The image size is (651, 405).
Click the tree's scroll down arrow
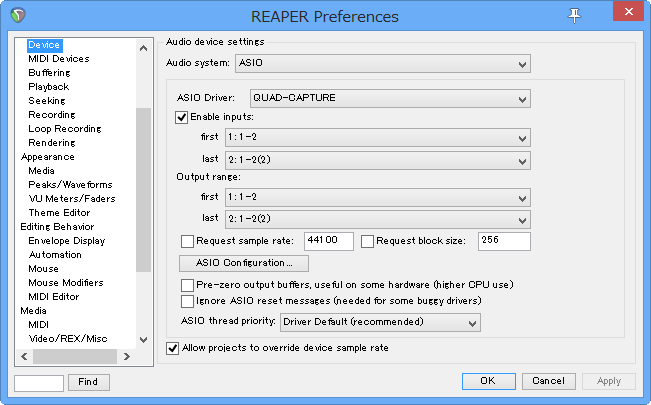[x=144, y=340]
